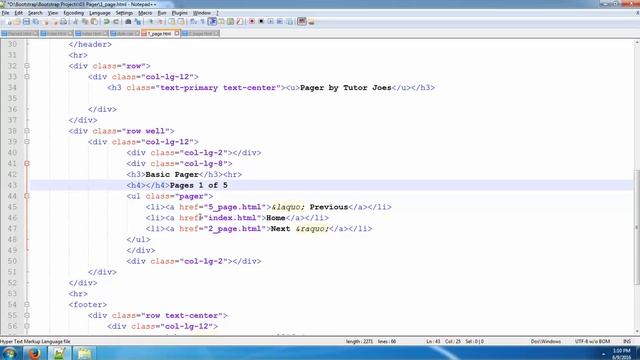640x360 pixels.
Task: Click the Paste toolbar icon
Action: (x=94, y=22)
